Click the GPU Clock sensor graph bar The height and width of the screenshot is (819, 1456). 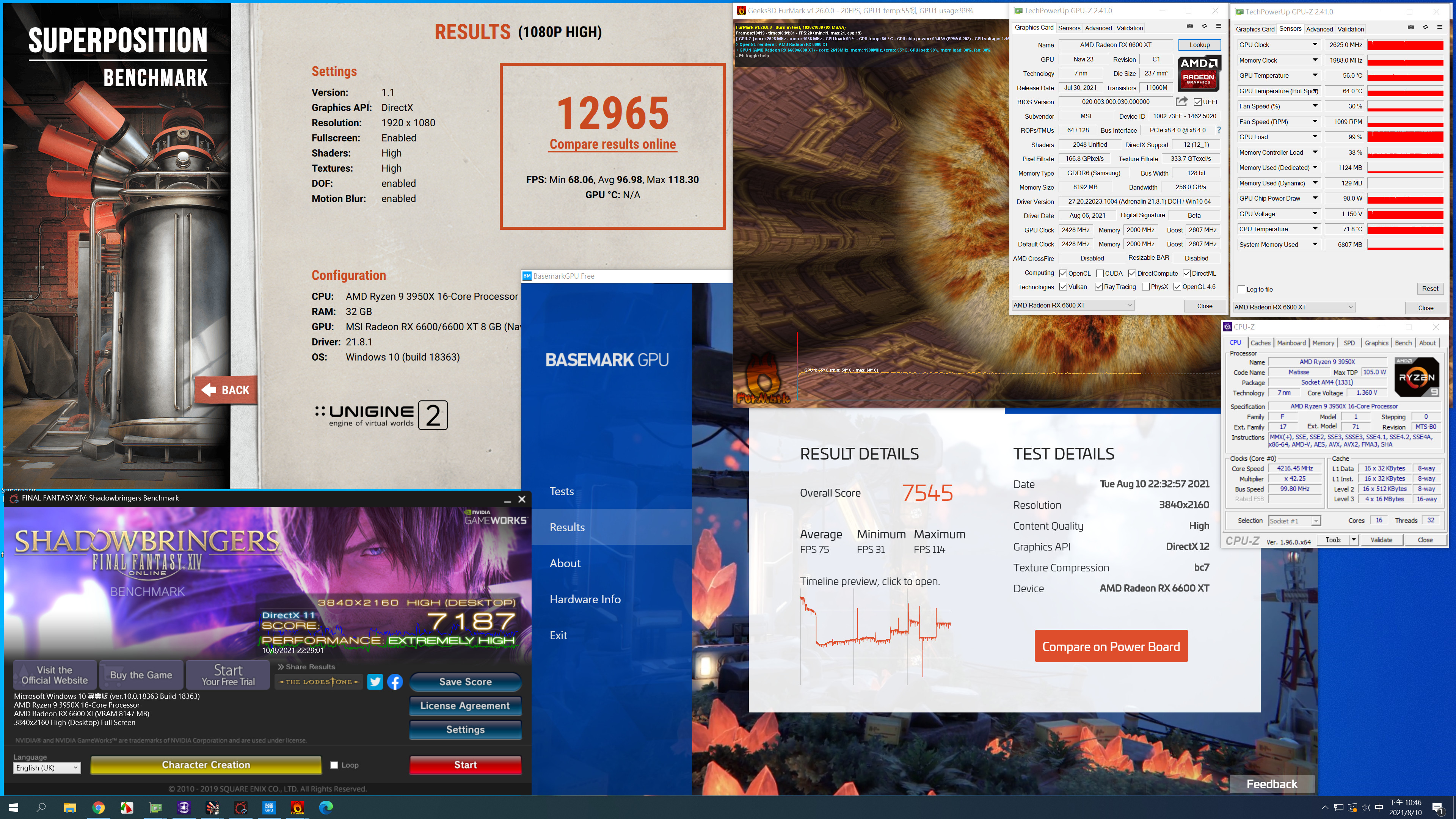click(x=1405, y=45)
